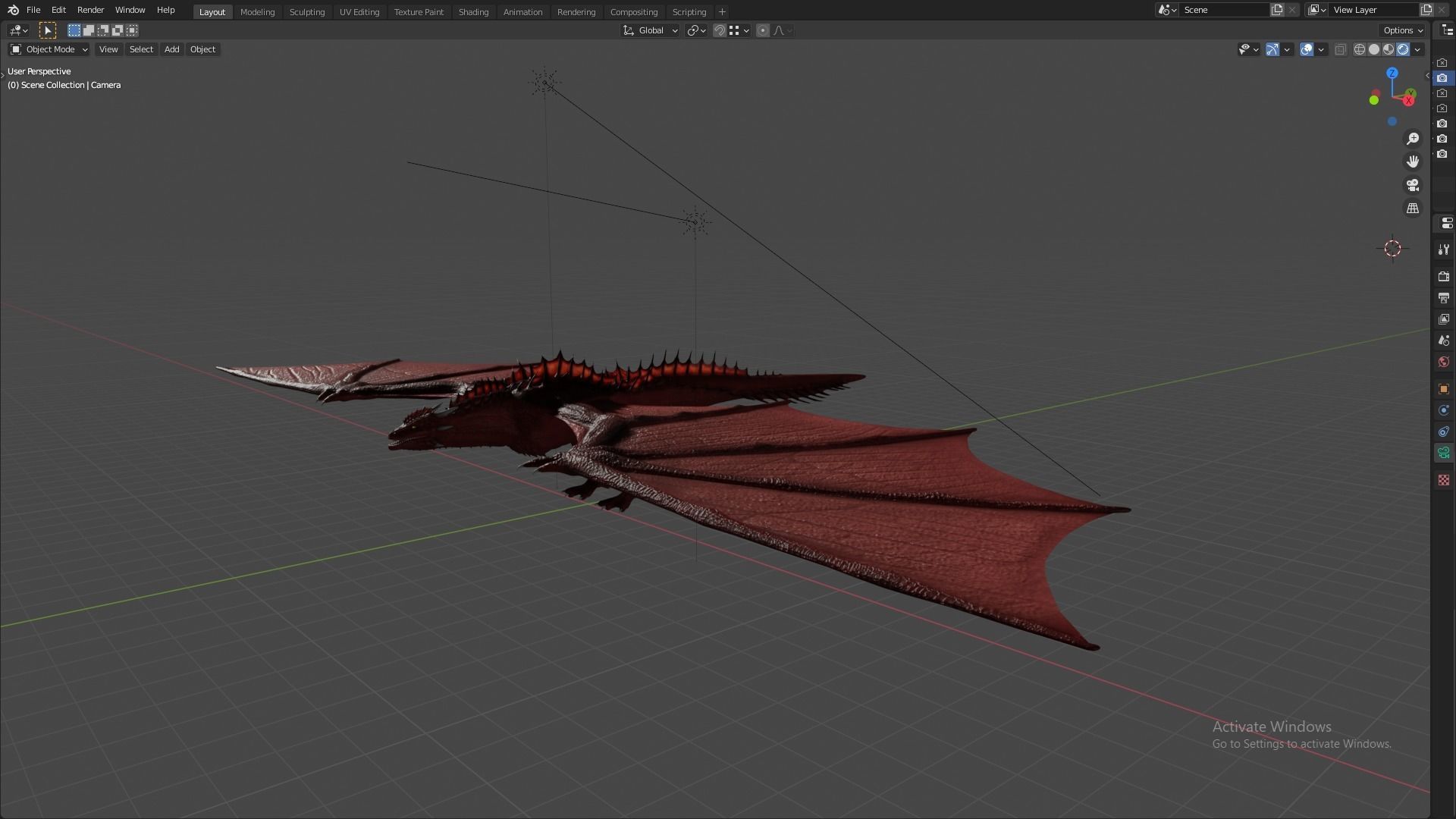Open Viewport Shading options dropdown arrow
1456x819 pixels.
tap(1417, 49)
